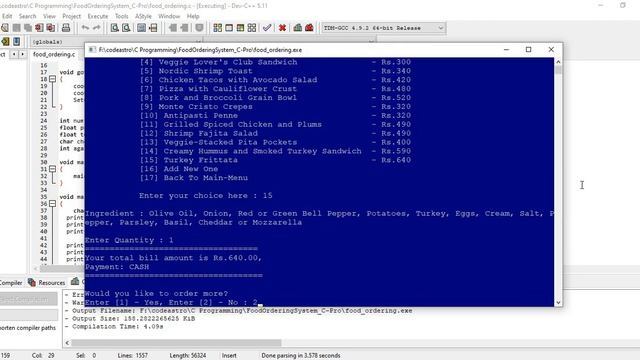Screen dimensions: 640x360
Task: Click the Undo arrow icon
Action: pyautogui.click(x=85, y=28)
